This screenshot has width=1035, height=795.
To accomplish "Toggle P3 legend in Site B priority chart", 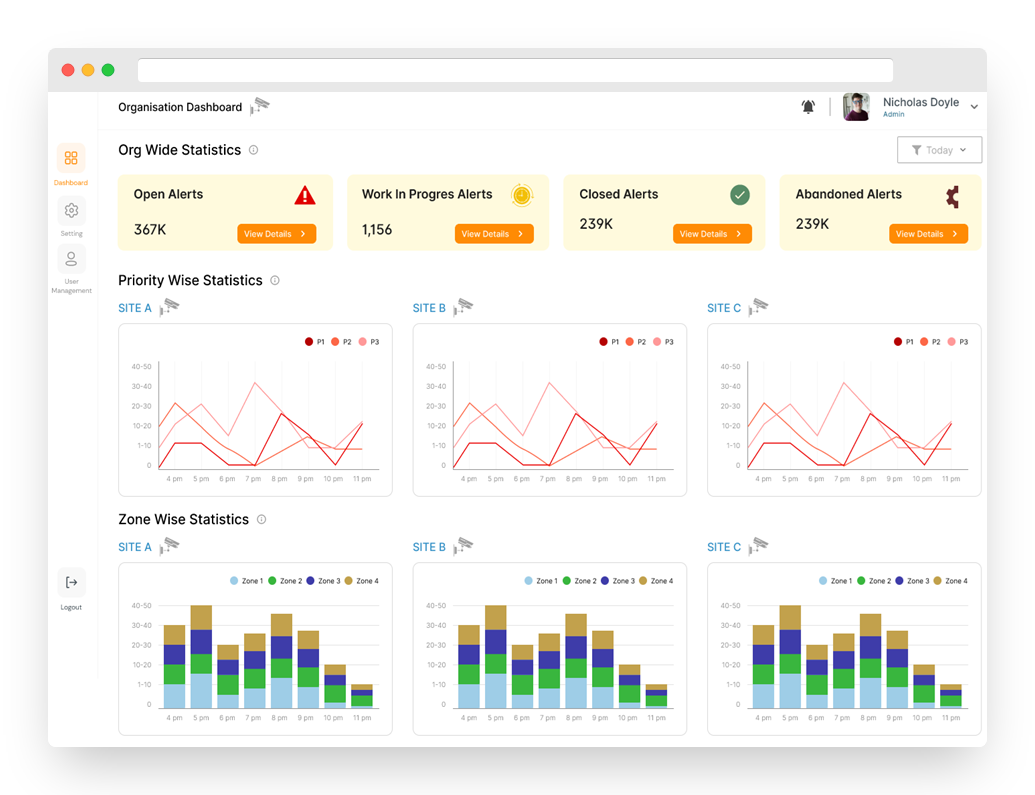I will 663,342.
